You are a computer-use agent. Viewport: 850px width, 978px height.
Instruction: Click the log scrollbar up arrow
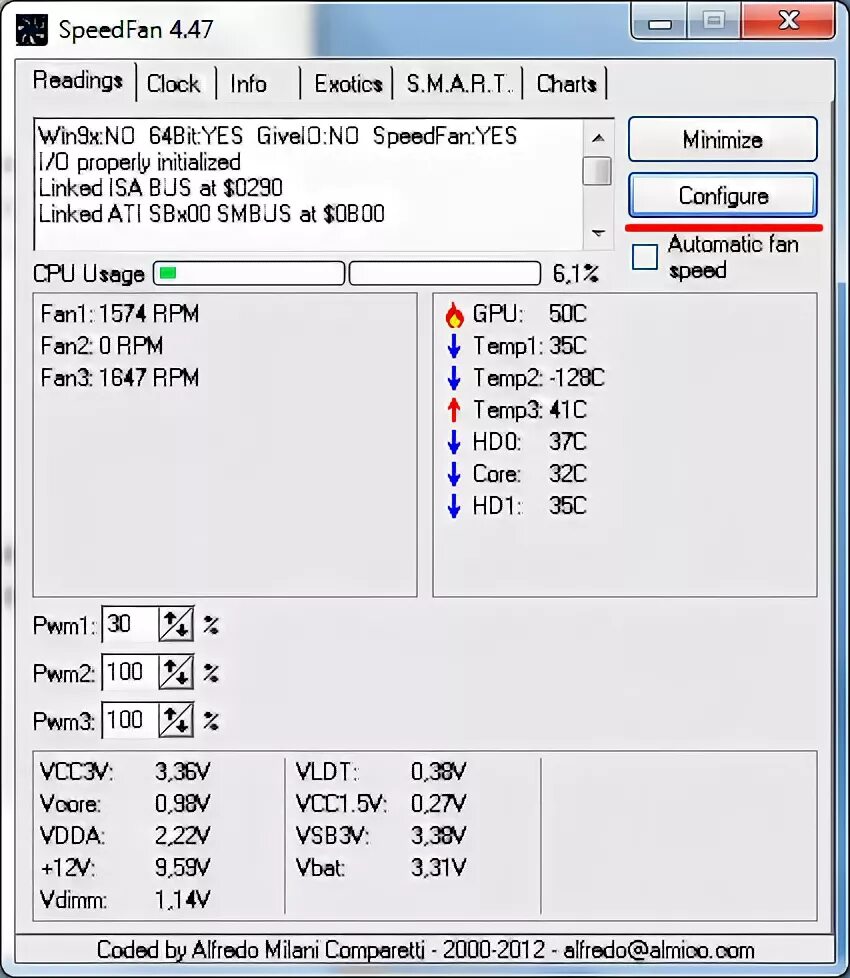click(597, 138)
